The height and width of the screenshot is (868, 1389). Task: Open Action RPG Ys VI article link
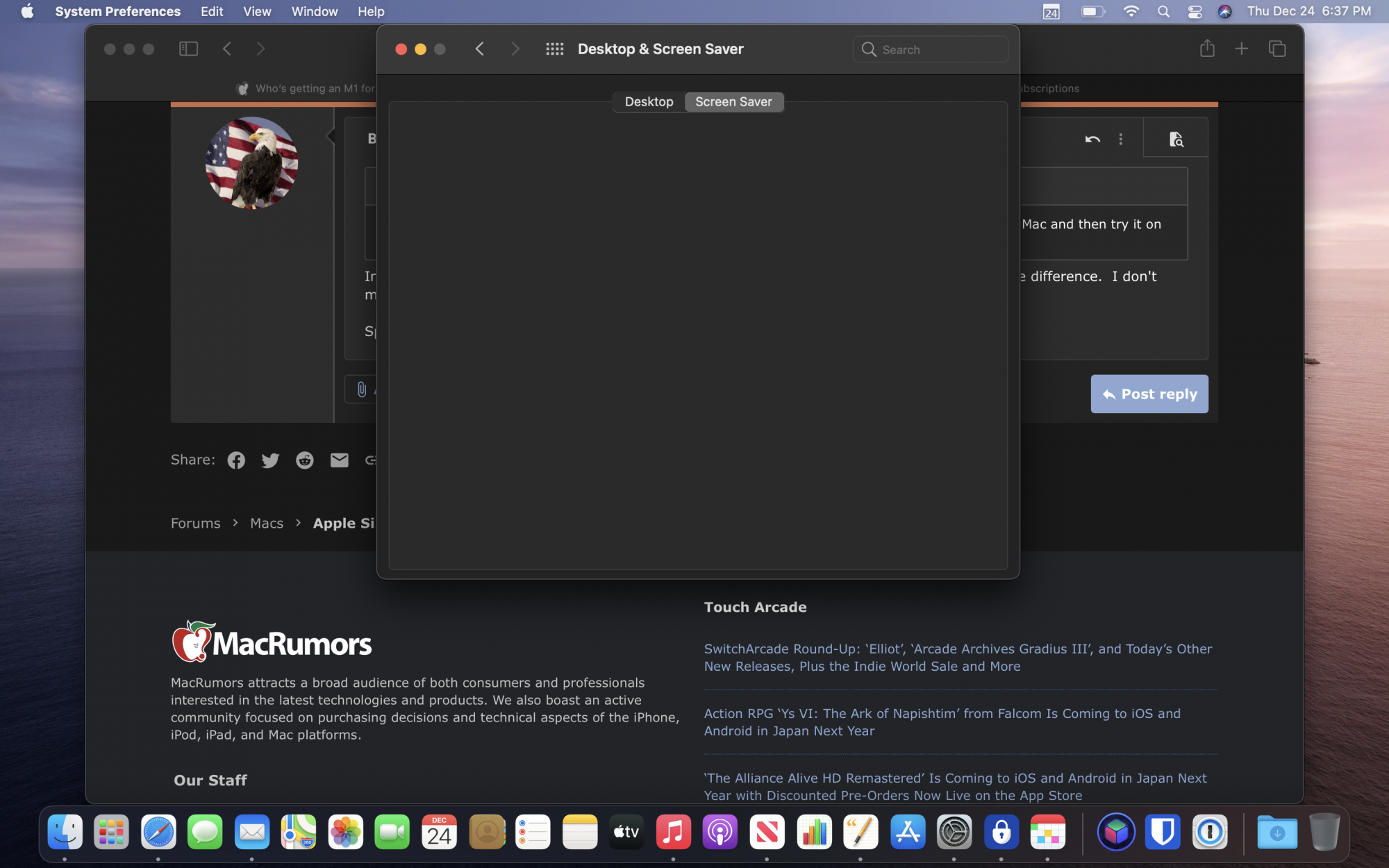tap(942, 721)
